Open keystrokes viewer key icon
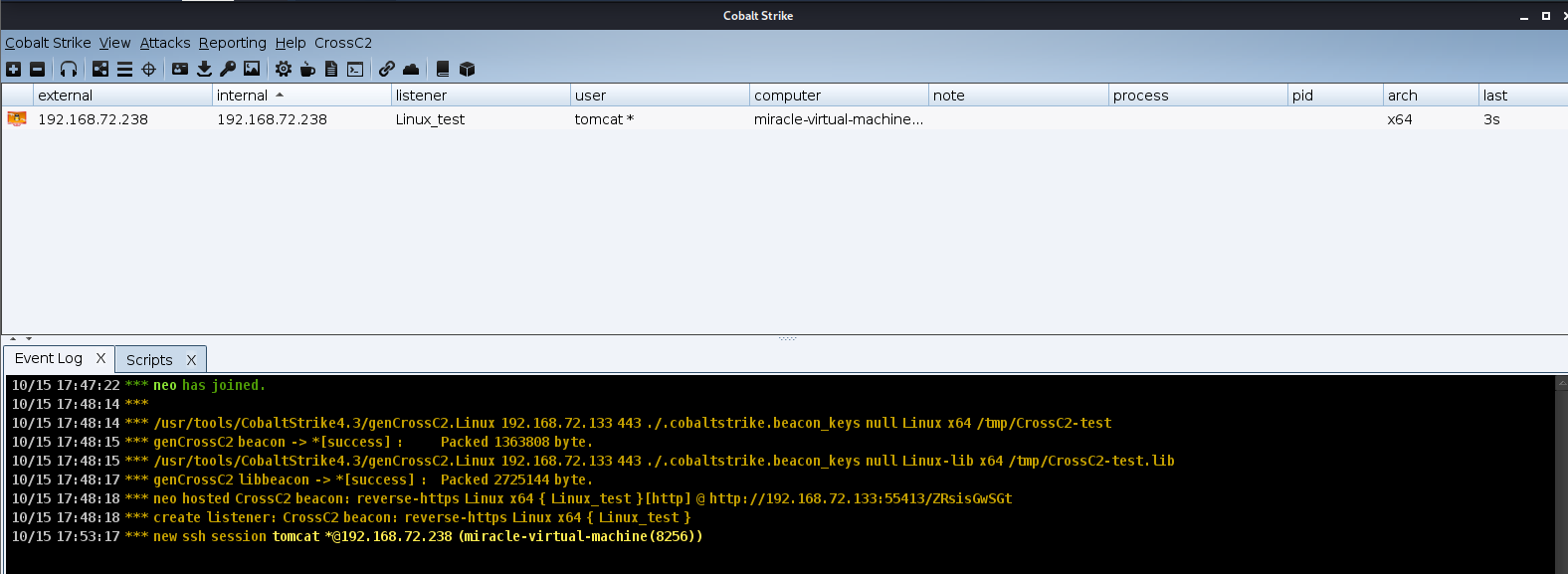 [x=228, y=69]
